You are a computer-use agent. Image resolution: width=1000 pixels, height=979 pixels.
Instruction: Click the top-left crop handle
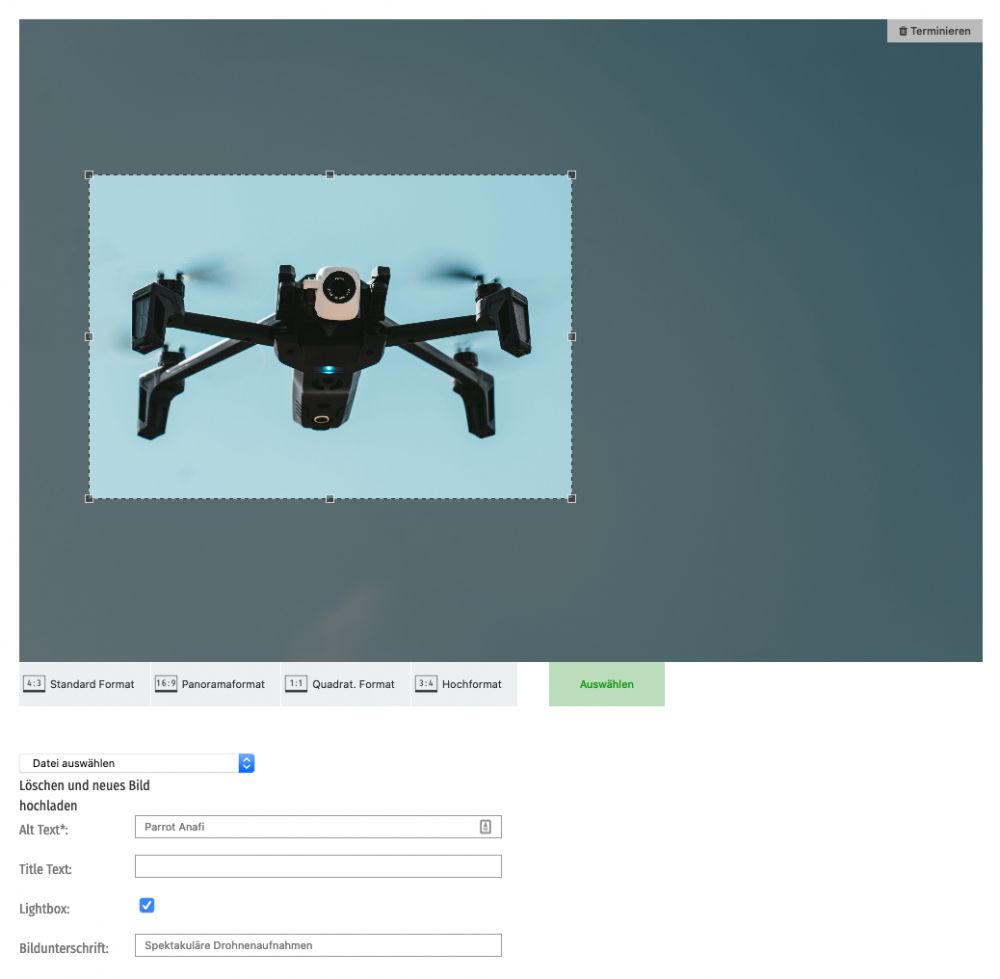coord(89,174)
